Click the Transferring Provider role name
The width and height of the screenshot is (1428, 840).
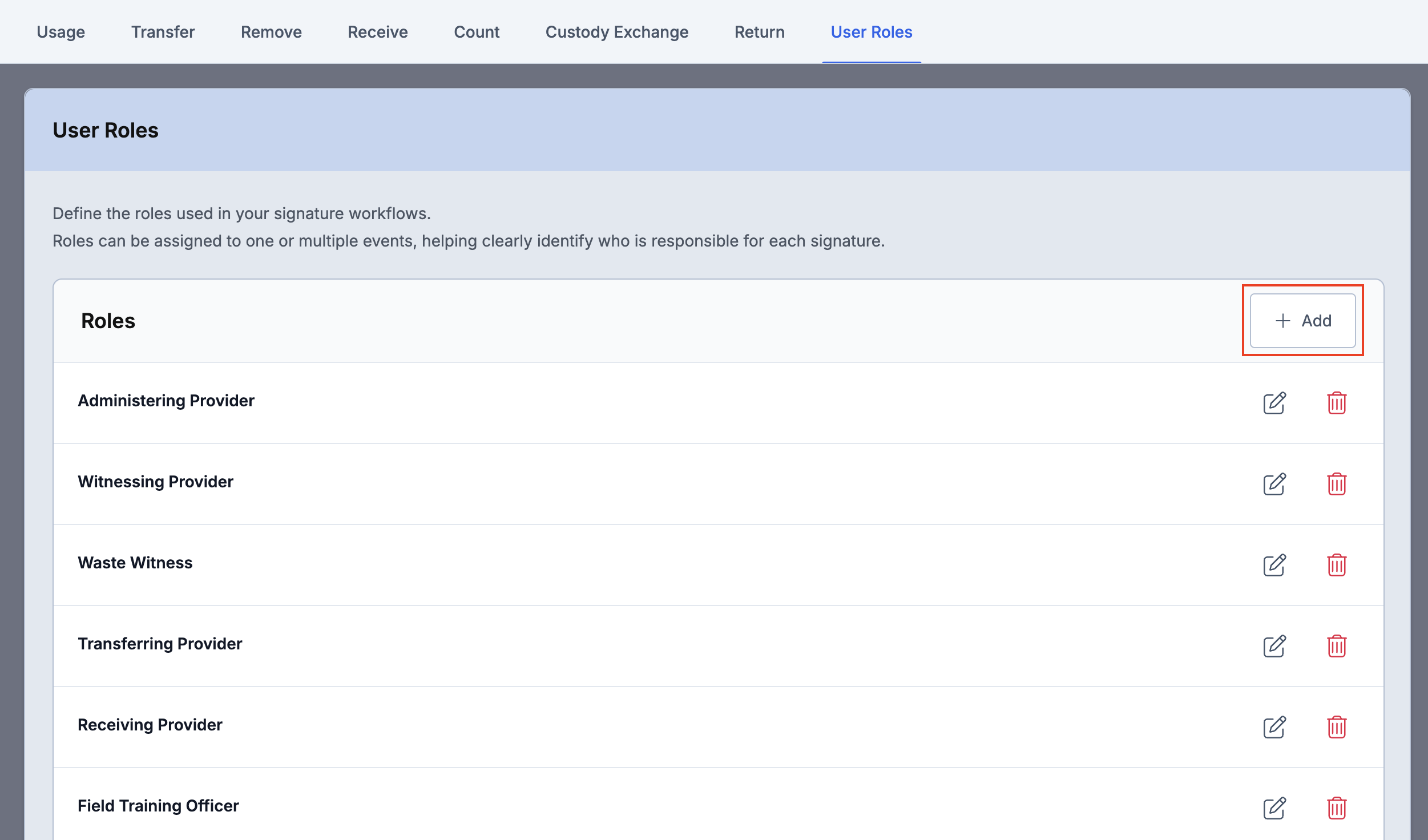[160, 644]
